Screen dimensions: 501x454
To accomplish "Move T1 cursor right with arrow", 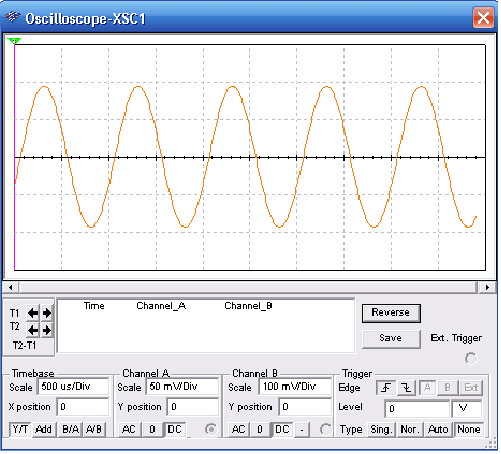I will pos(47,313).
